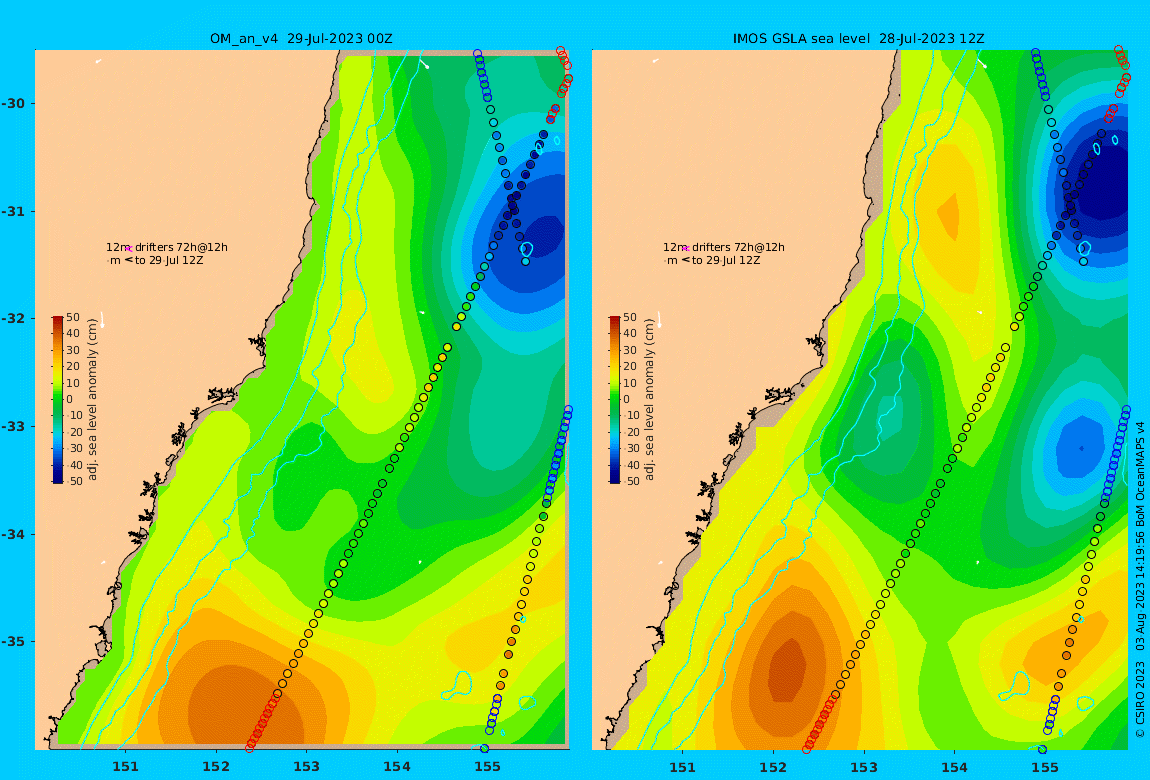Click orange high patch near 154E -31 in right map
Viewport: 1150px width, 780px height.
click(x=951, y=216)
